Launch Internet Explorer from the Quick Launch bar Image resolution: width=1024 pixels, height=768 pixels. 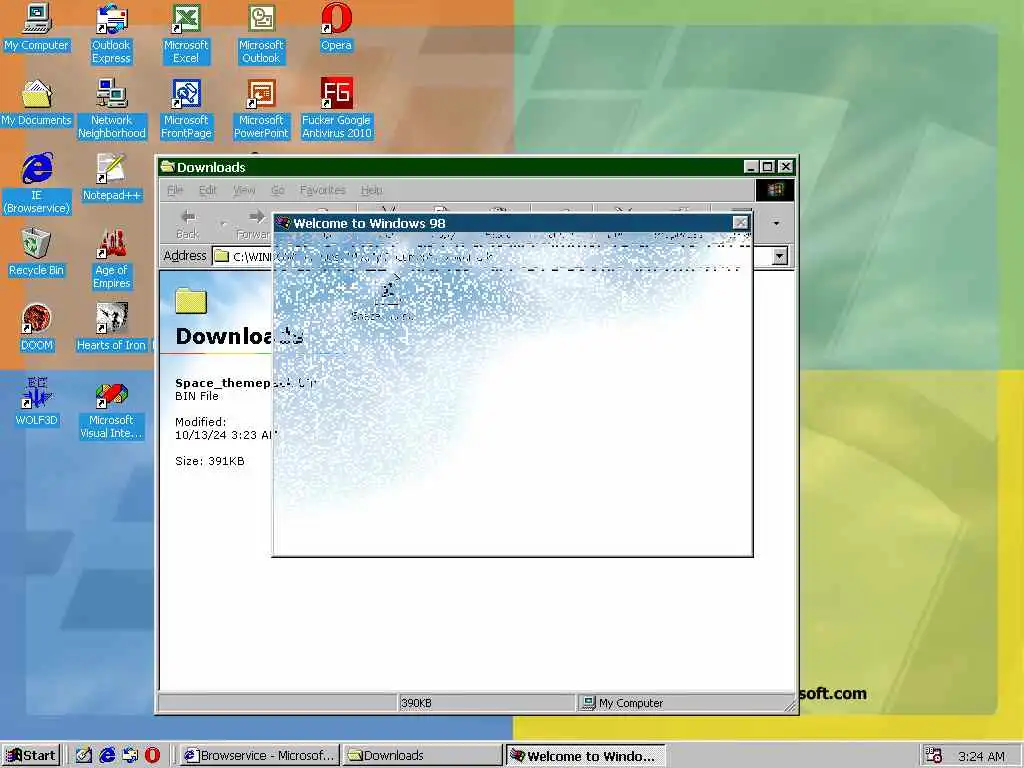click(107, 756)
